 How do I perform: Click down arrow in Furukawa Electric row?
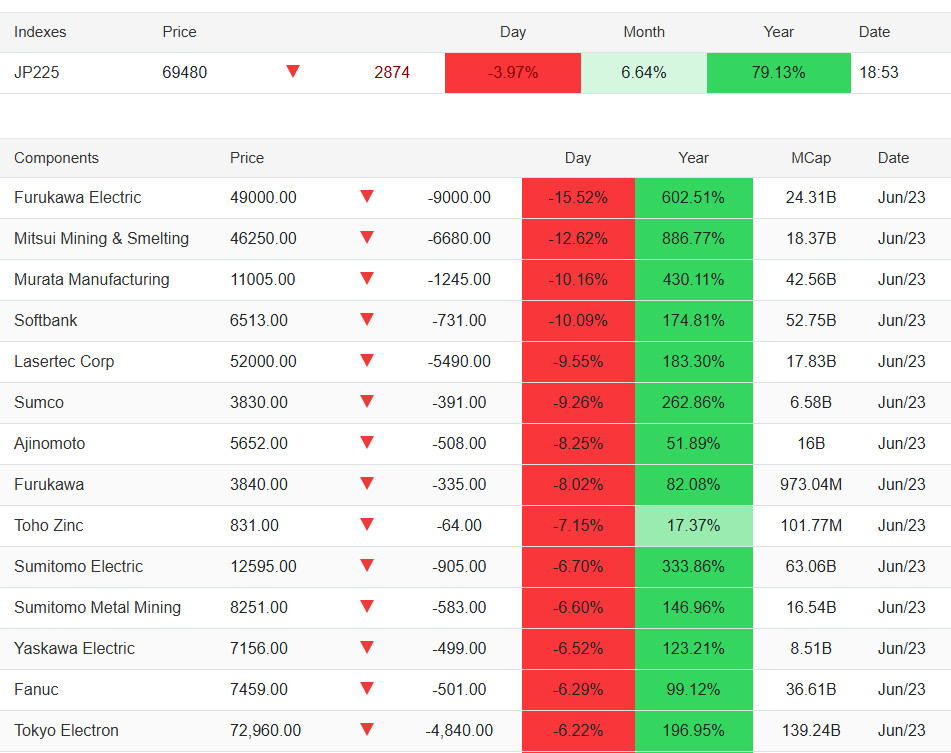(366, 196)
